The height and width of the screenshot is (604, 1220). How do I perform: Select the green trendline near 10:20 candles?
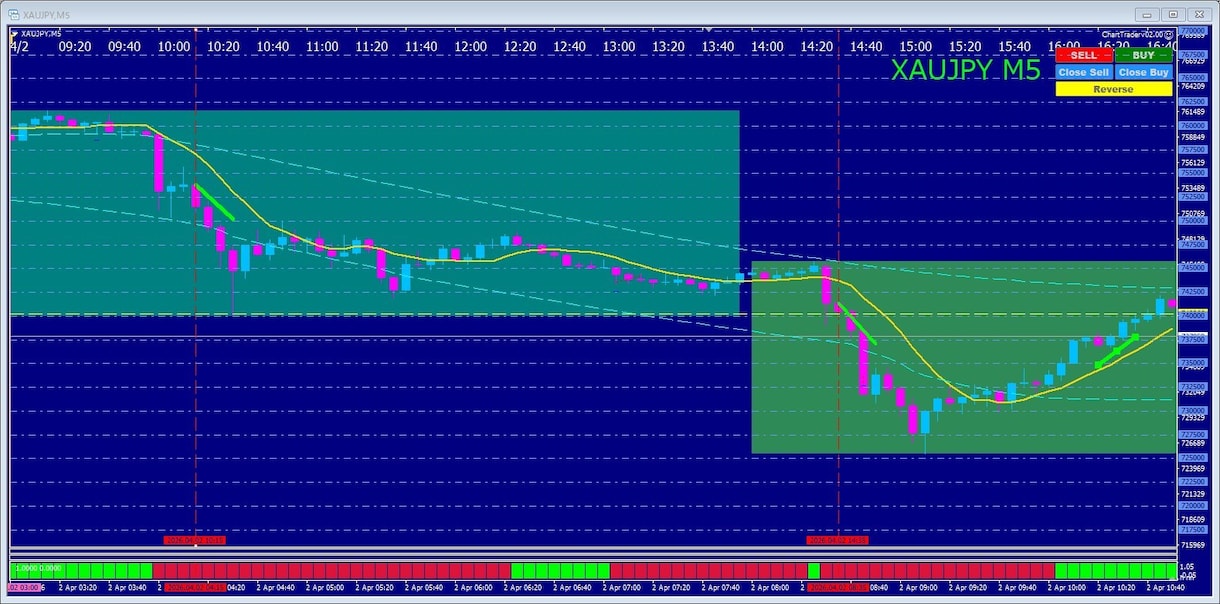click(215, 202)
